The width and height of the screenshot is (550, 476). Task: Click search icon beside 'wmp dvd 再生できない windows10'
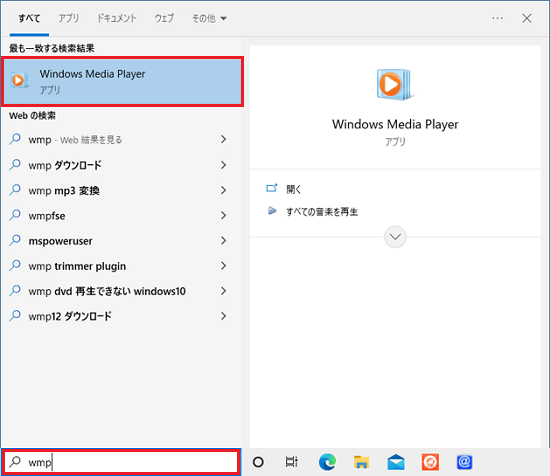(x=15, y=290)
